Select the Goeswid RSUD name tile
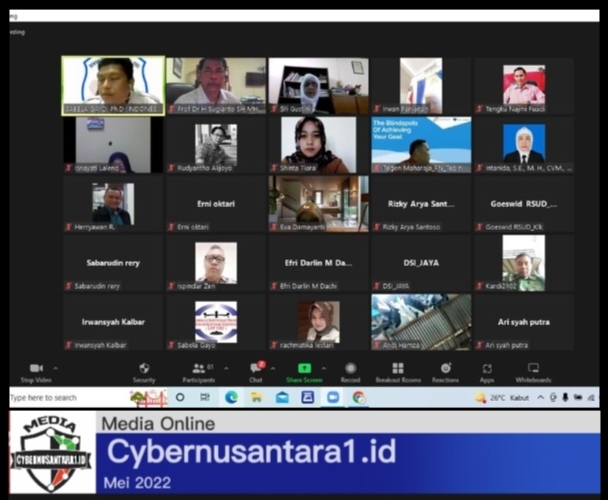This screenshot has width=608, height=500. pyautogui.click(x=524, y=204)
